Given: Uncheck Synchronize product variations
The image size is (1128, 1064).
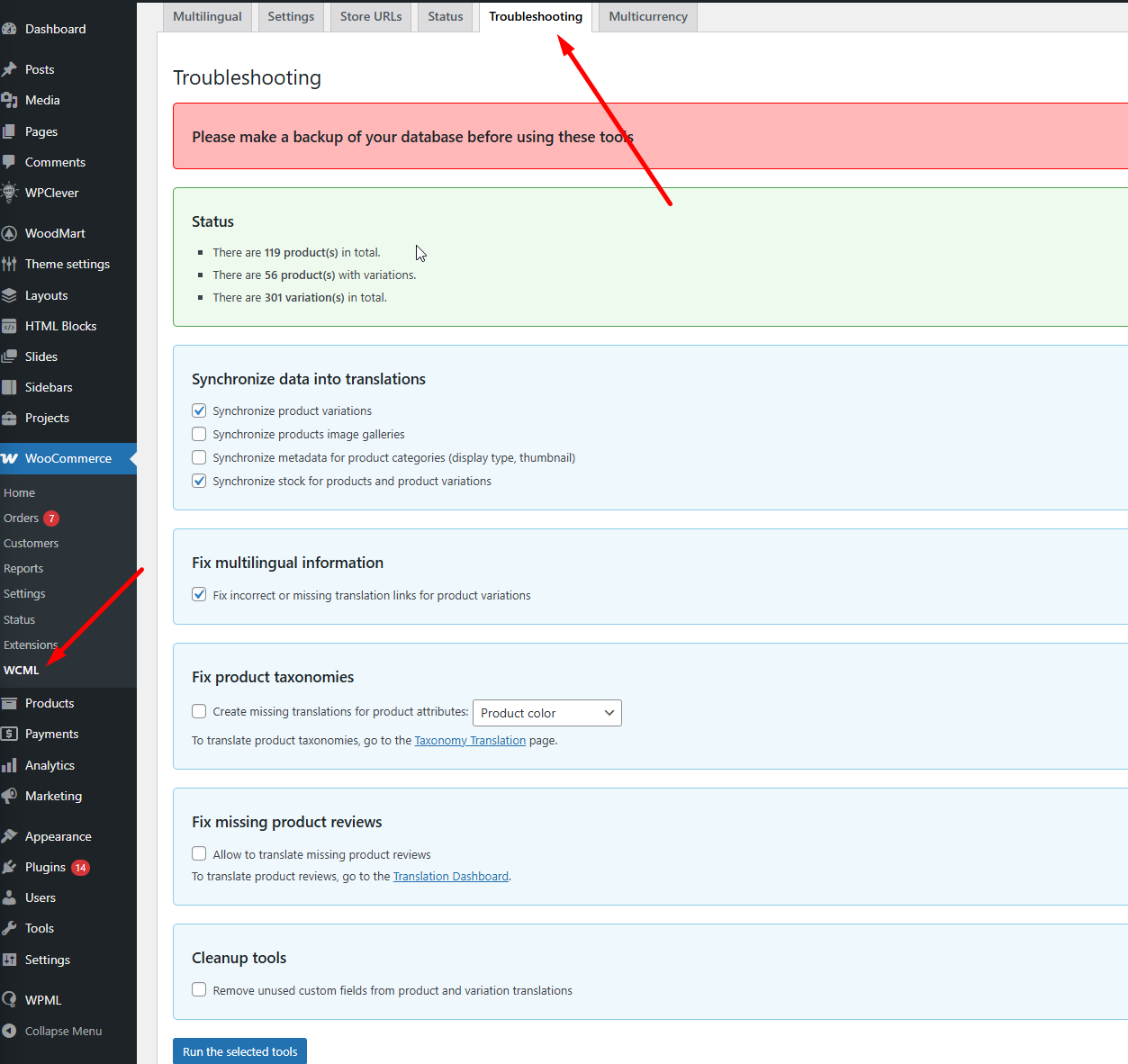Looking at the screenshot, I should pyautogui.click(x=199, y=410).
